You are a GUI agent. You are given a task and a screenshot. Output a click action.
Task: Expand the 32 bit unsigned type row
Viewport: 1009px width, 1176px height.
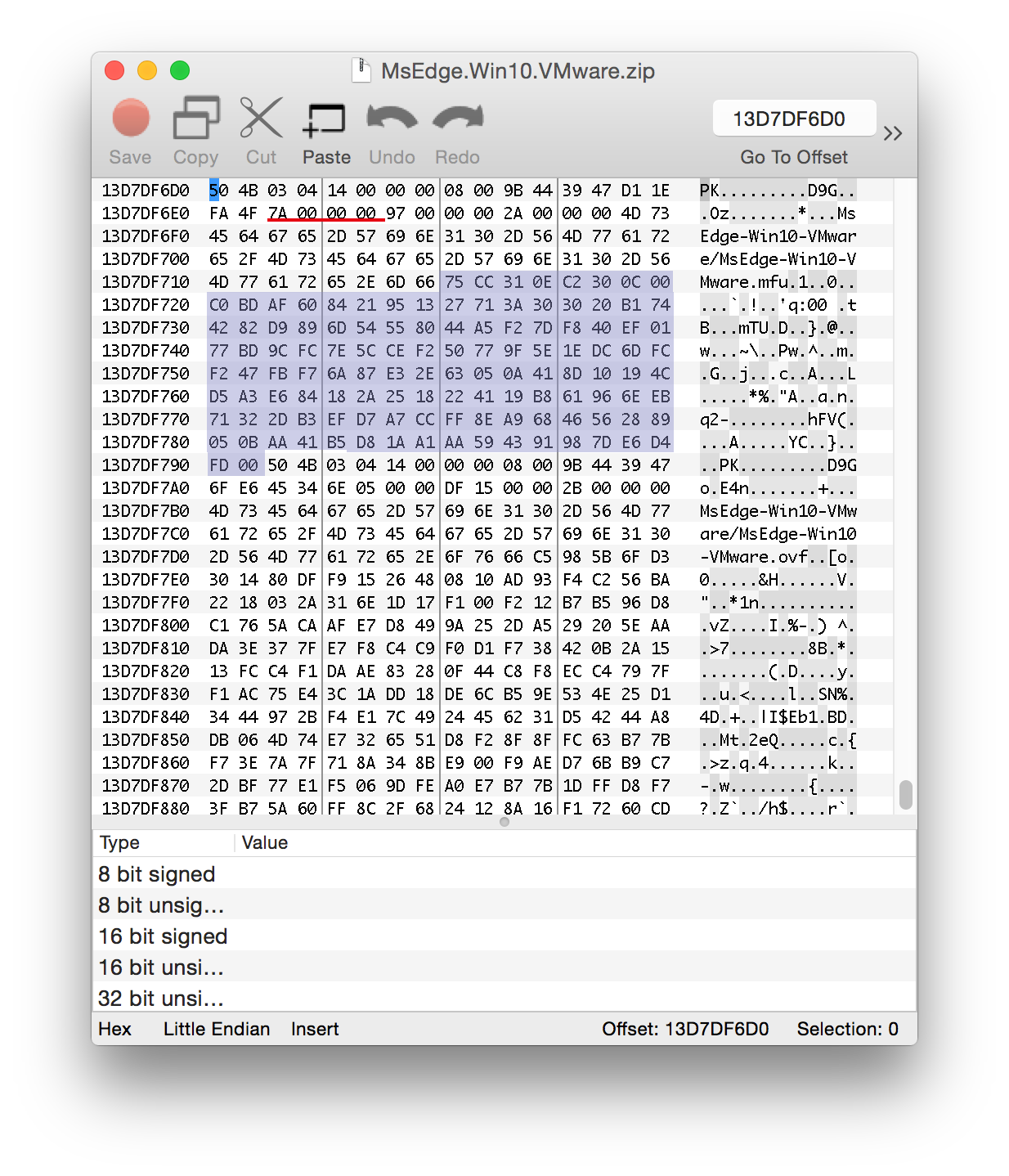tap(160, 998)
